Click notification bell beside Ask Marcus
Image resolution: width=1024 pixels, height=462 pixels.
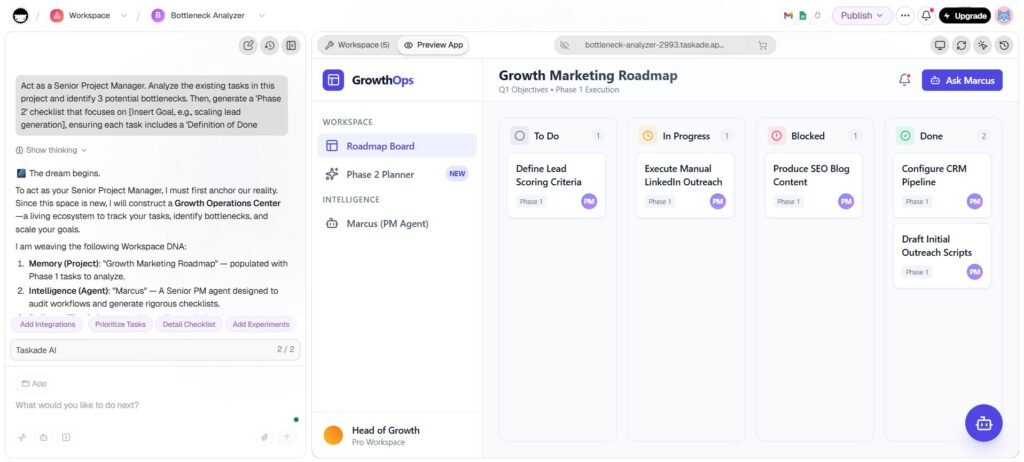click(x=904, y=80)
